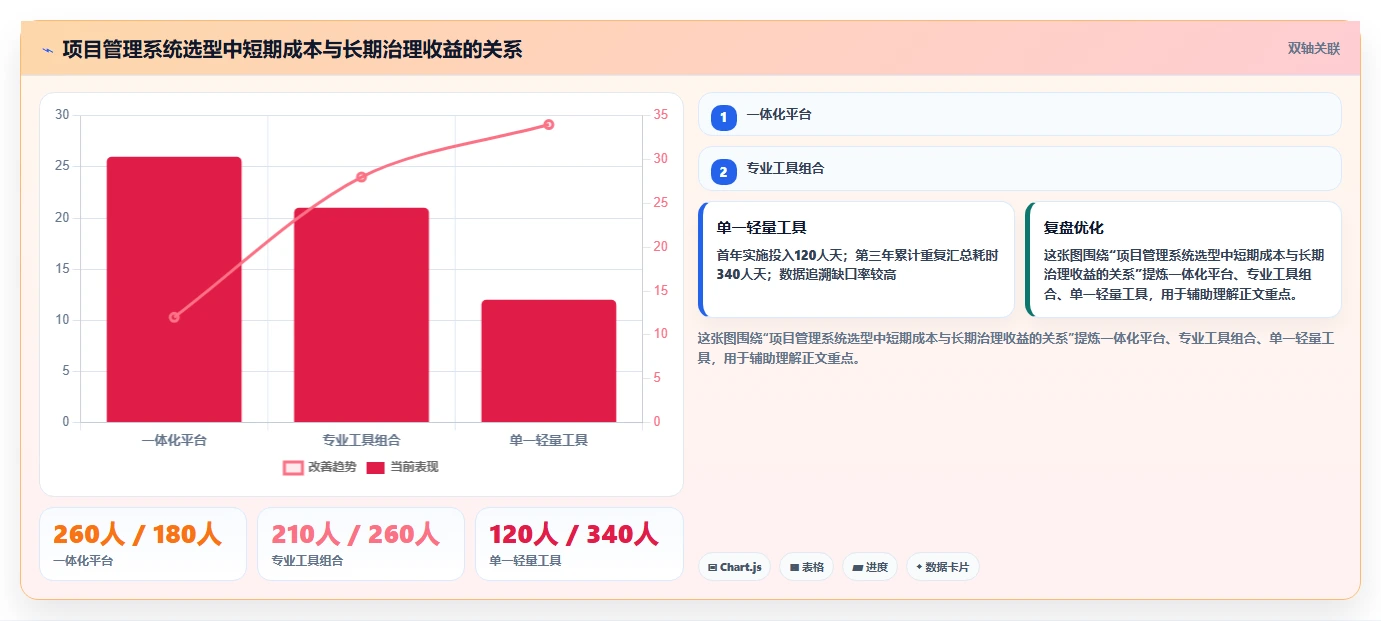Click the number 1 badge icon
This screenshot has width=1381, height=621.
[723, 118]
